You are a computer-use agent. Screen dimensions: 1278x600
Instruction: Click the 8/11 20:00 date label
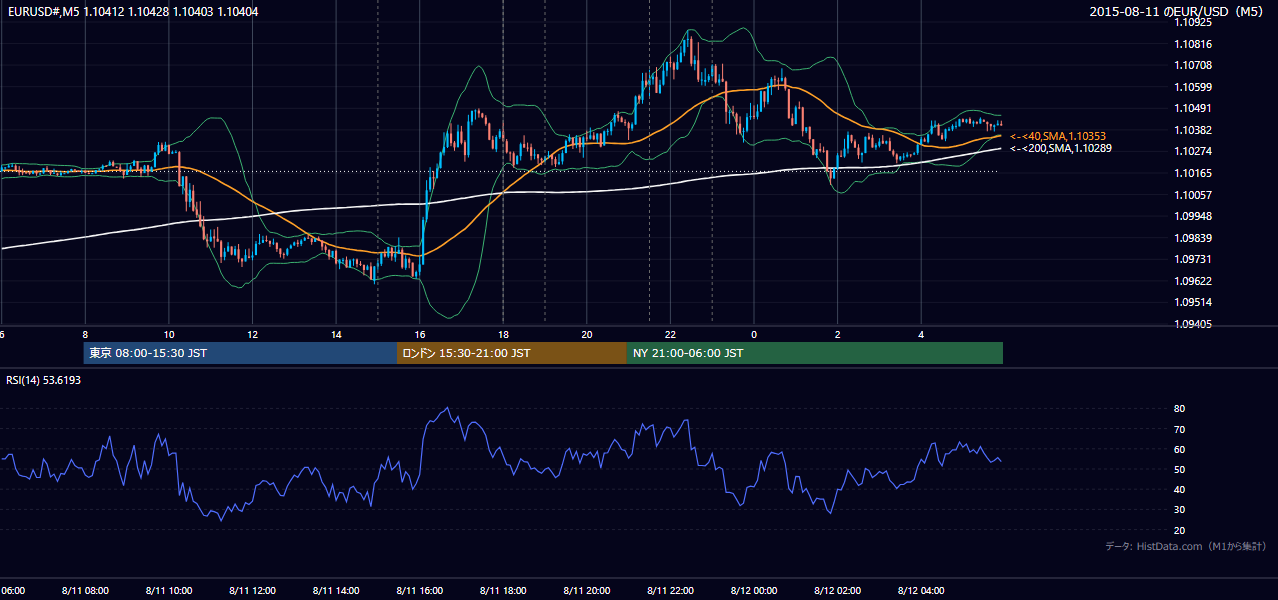click(587, 590)
